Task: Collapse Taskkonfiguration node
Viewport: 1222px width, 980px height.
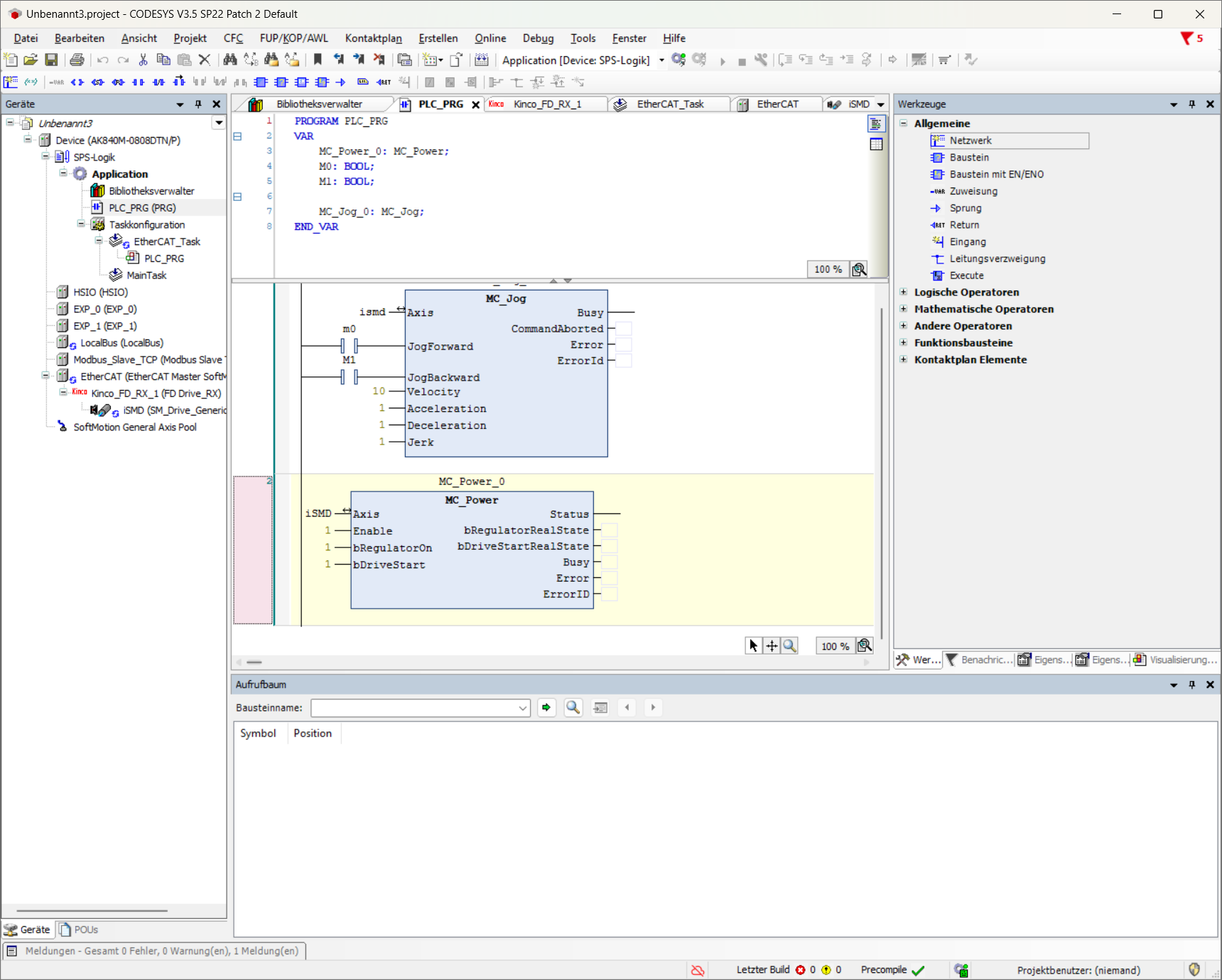Action: 81,224
